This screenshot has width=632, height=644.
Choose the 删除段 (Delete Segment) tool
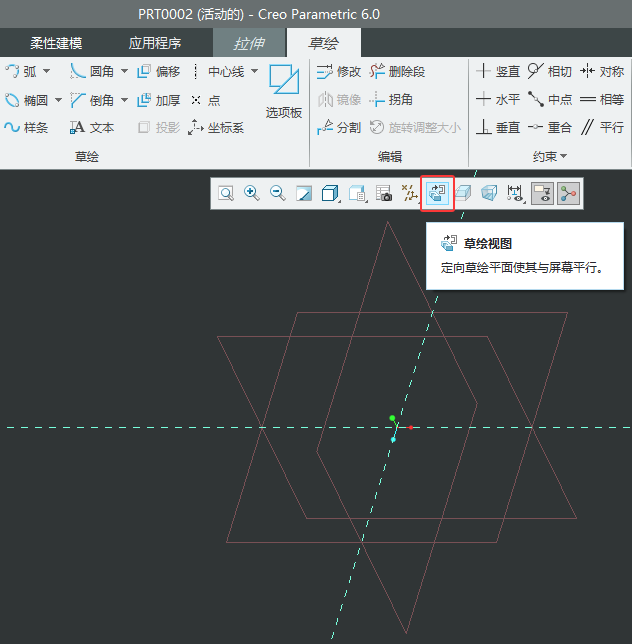pyautogui.click(x=397, y=71)
